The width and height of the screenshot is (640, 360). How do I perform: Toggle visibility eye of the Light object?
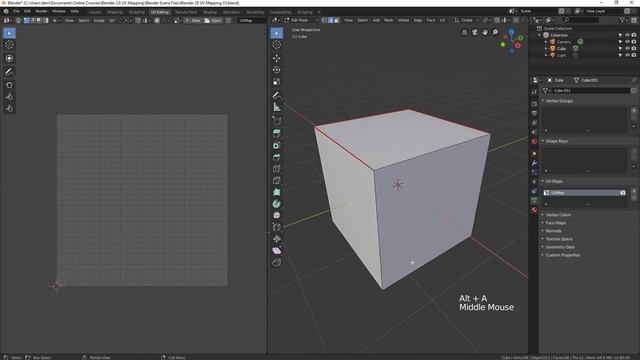(x=627, y=55)
